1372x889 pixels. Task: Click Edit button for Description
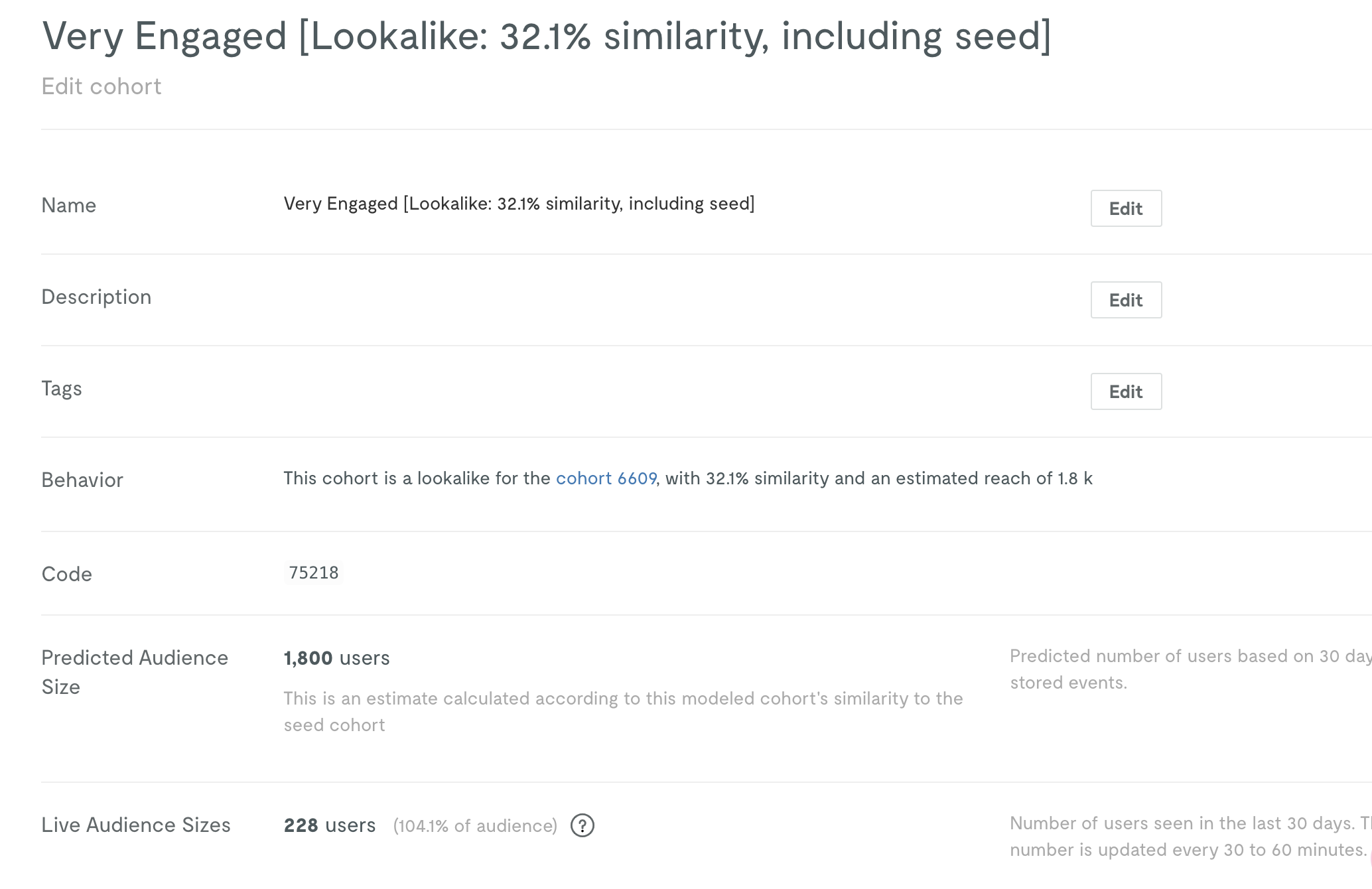(1126, 300)
